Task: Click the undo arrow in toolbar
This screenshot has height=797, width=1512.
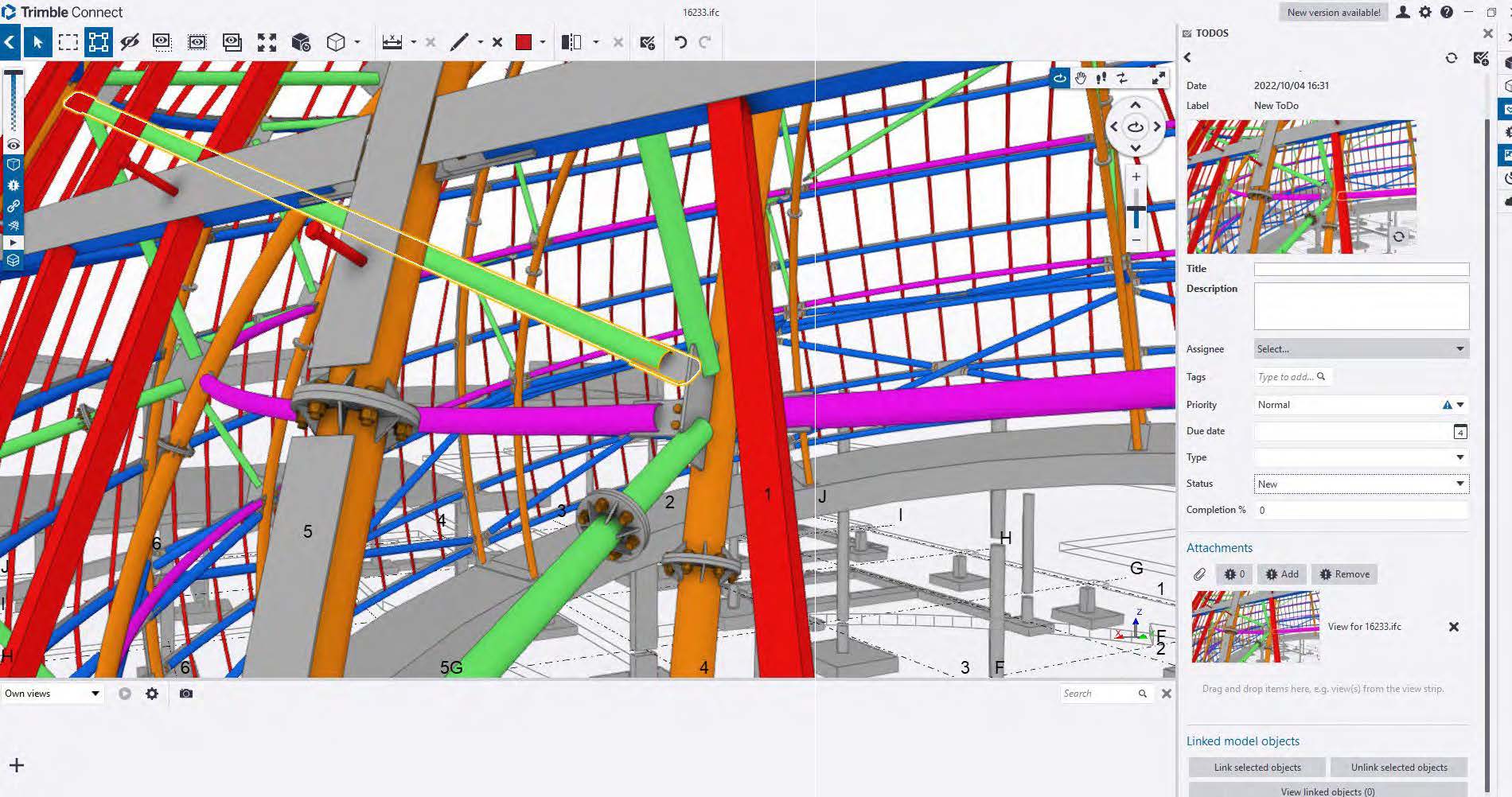Action: pyautogui.click(x=680, y=43)
